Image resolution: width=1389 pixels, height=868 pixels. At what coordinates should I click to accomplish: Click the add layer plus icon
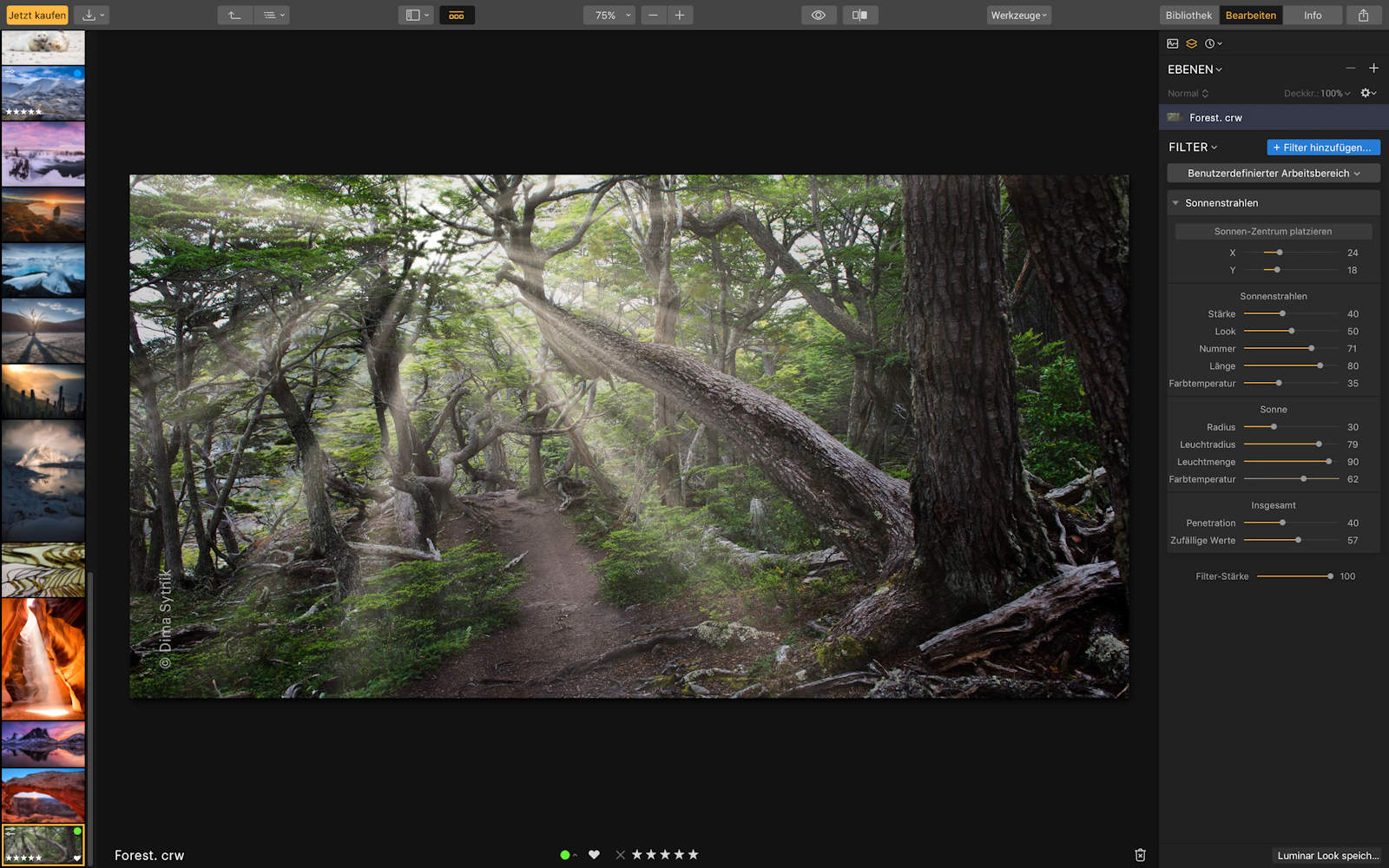[x=1373, y=69]
